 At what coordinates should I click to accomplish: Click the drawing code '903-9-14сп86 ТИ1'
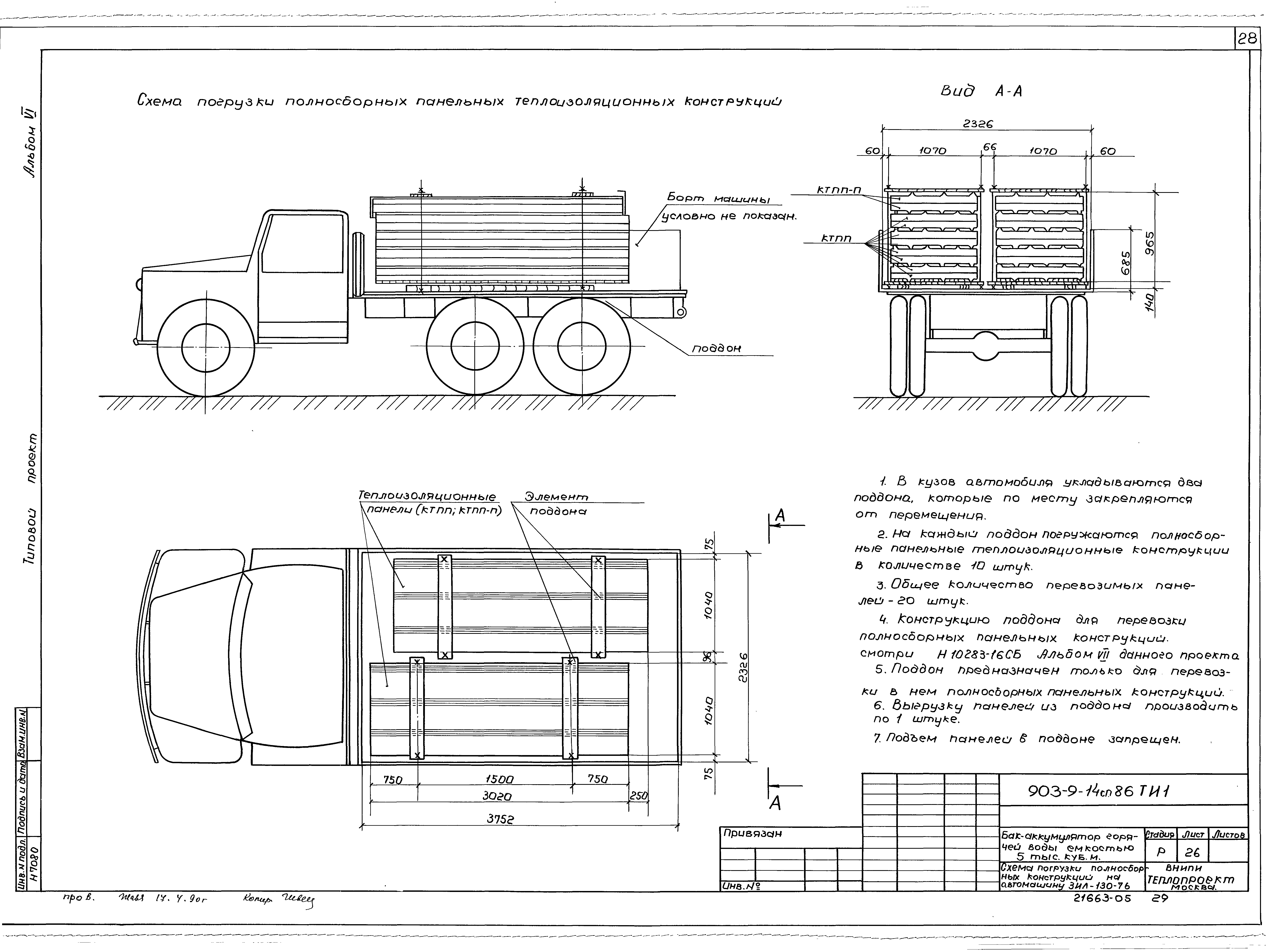pos(1099,791)
